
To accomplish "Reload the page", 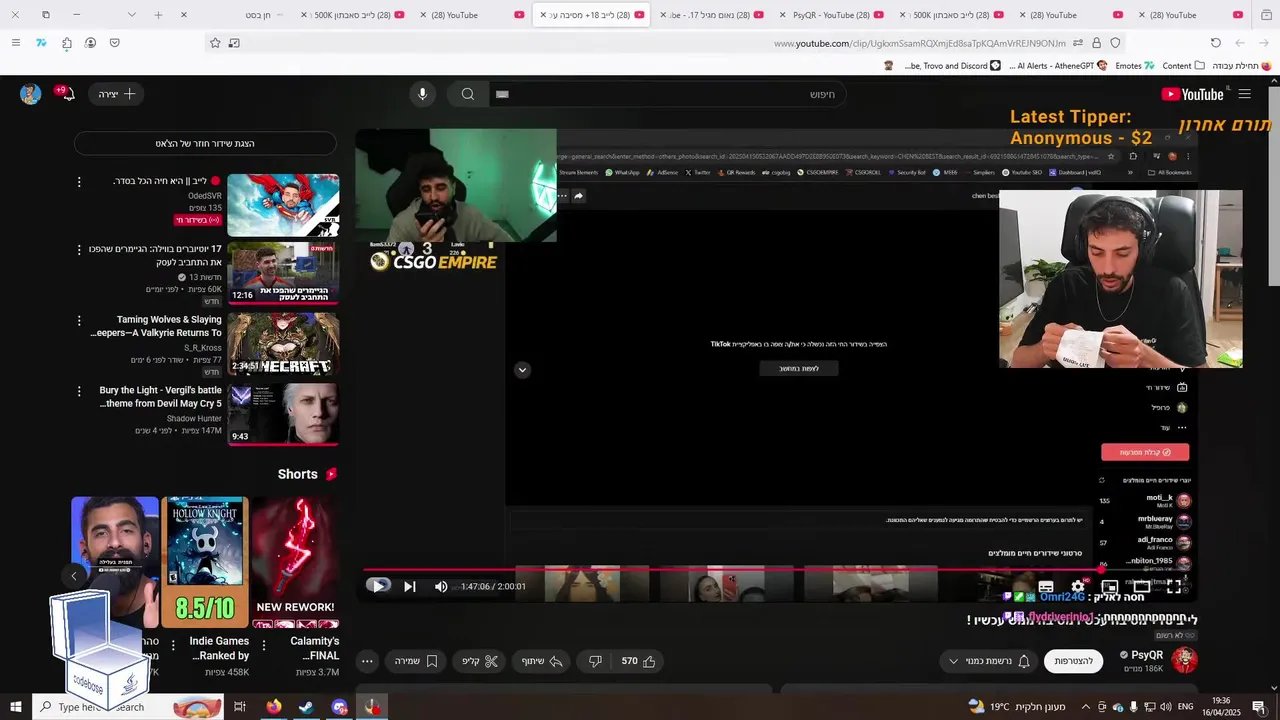I will [x=1216, y=43].
